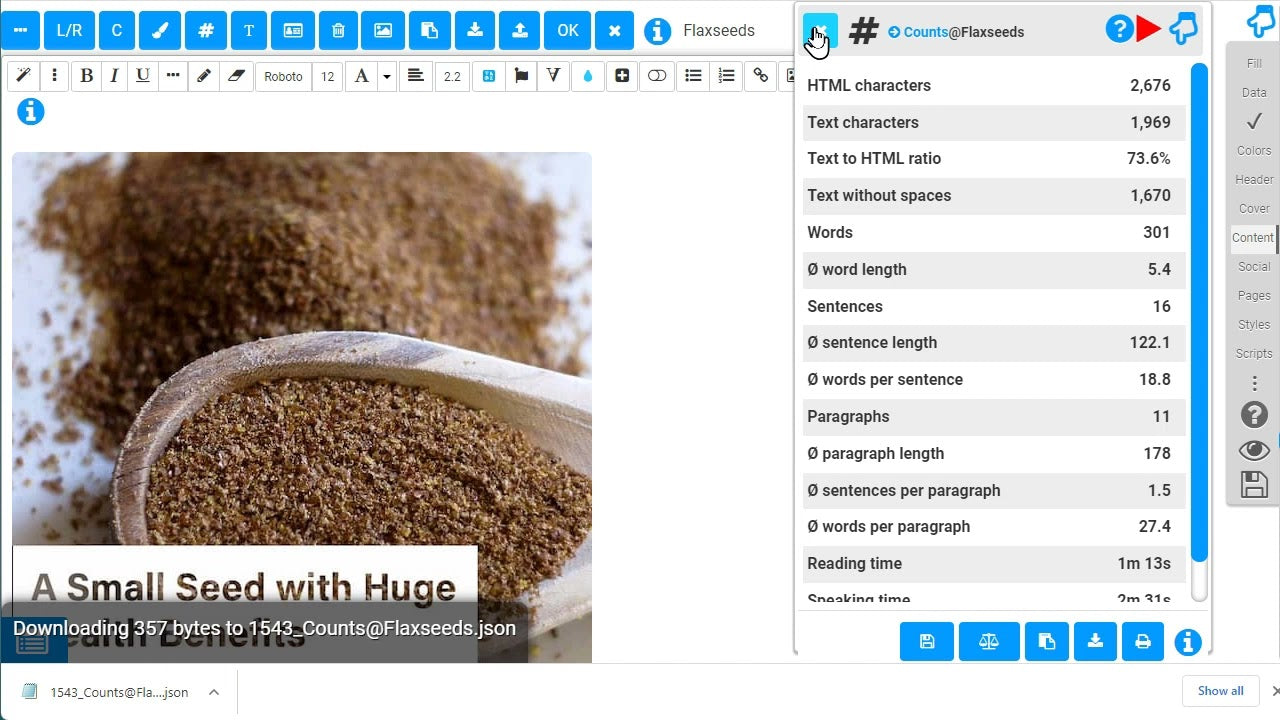Insert a bulleted list
Image resolution: width=1280 pixels, height=720 pixels.
click(x=693, y=76)
